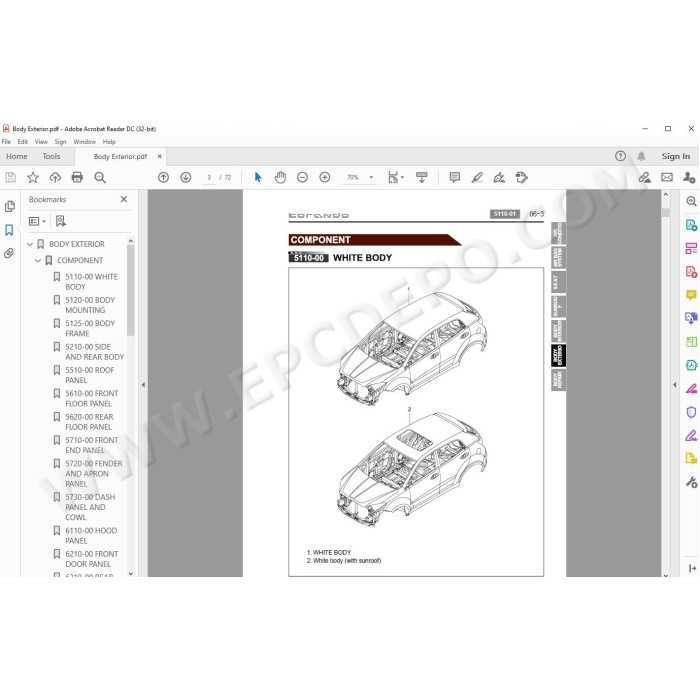
Task: Open the zoom level dropdown
Action: point(371,178)
